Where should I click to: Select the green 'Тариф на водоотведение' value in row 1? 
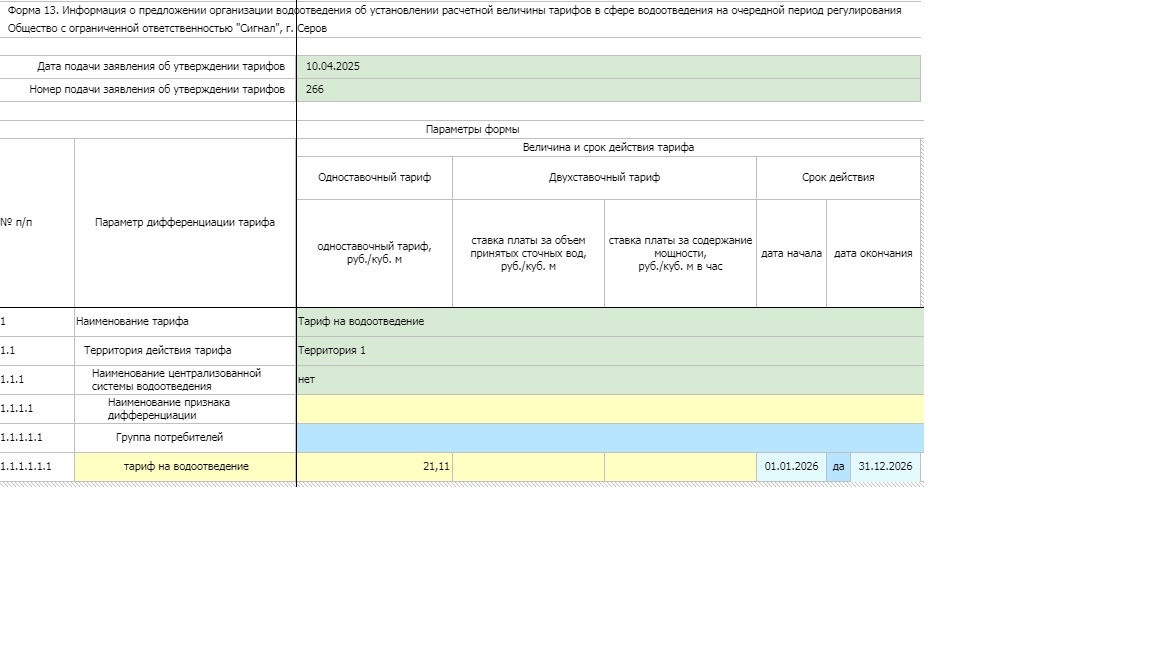[x=610, y=322]
